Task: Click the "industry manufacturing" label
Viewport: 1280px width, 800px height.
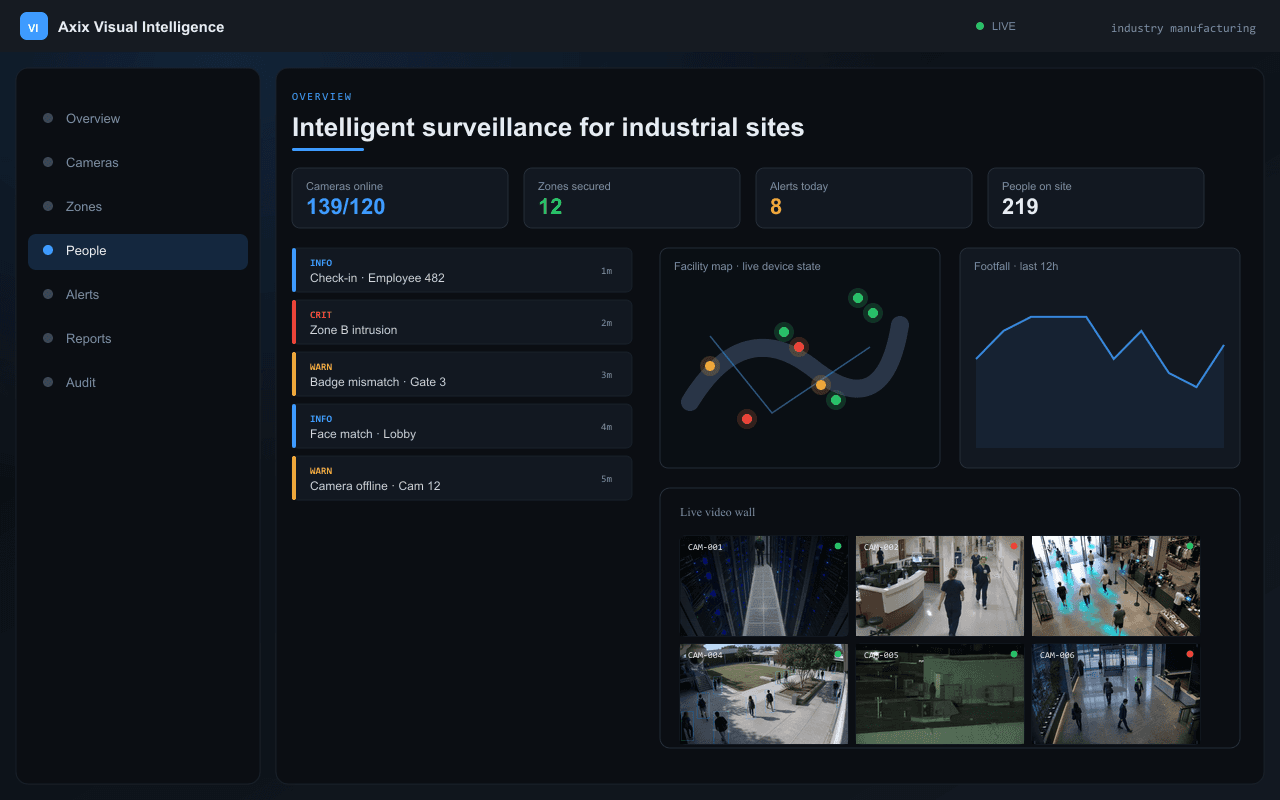Action: click(x=1183, y=28)
